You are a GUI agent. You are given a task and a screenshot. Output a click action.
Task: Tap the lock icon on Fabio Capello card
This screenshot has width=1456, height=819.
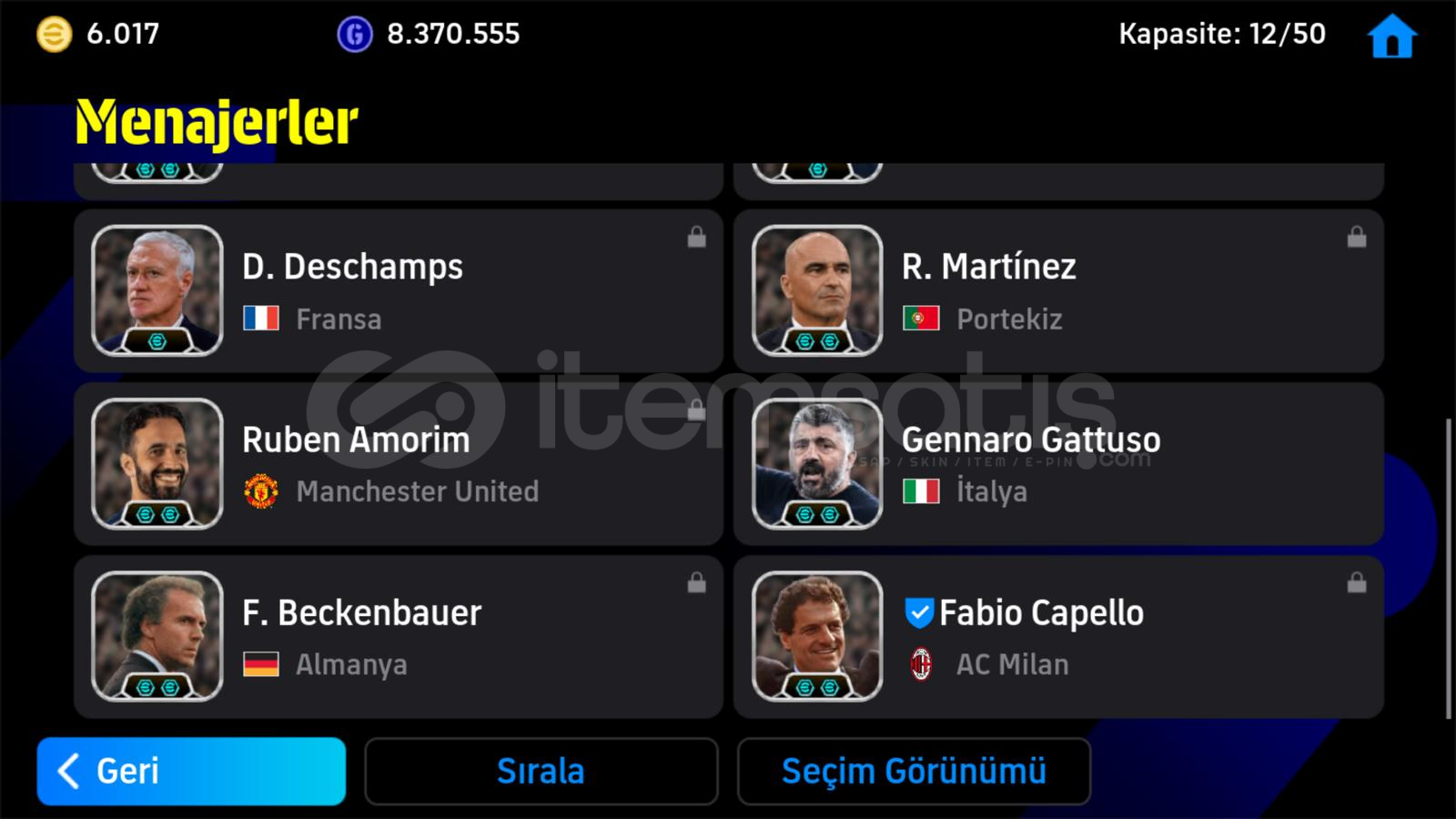point(1356,582)
